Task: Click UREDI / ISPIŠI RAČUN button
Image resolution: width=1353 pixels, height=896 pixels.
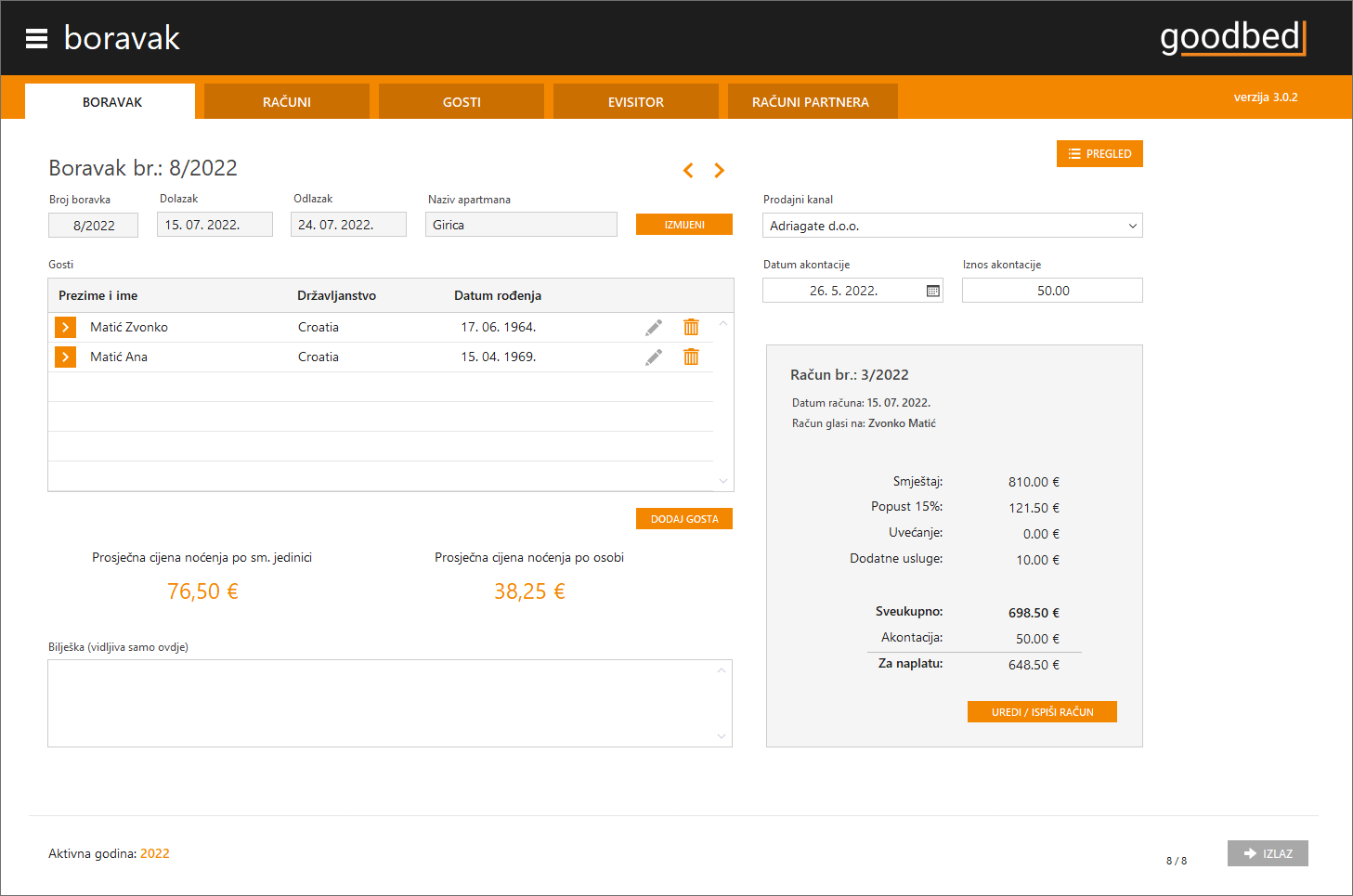Action: click(1042, 712)
